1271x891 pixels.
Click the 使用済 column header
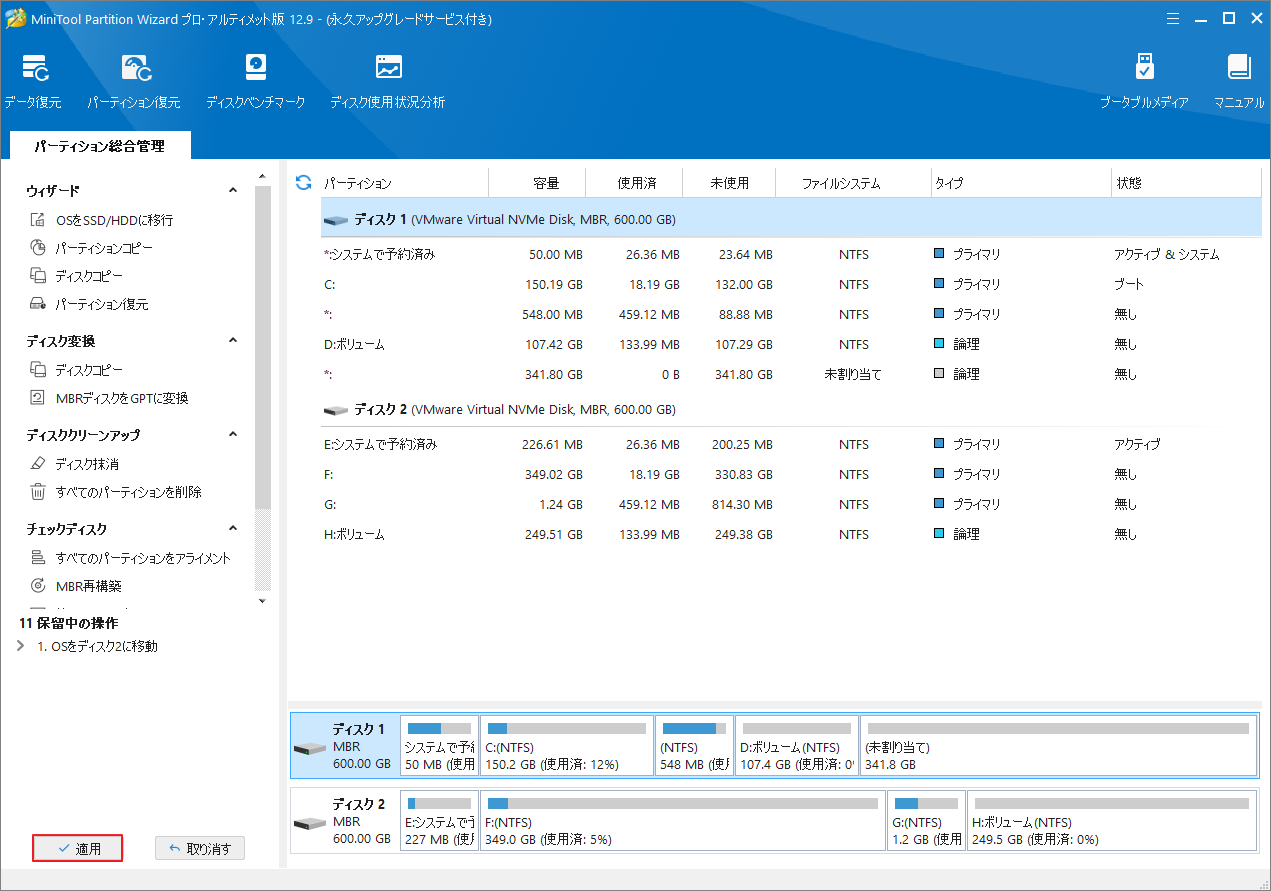pyautogui.click(x=634, y=183)
